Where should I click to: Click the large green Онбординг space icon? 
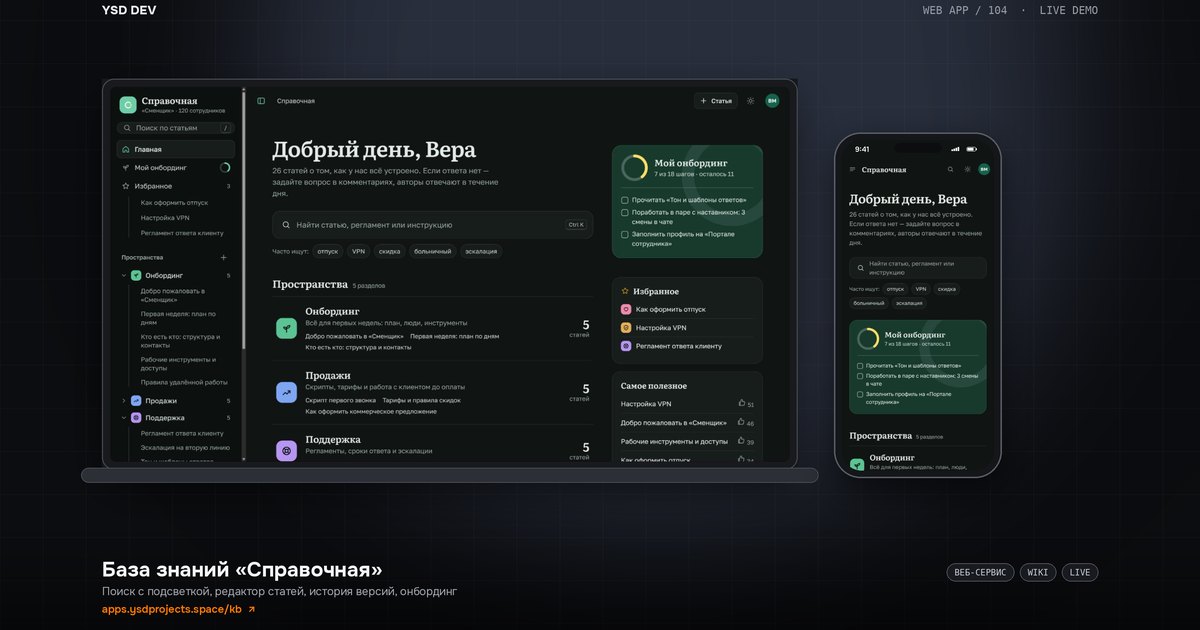(287, 328)
